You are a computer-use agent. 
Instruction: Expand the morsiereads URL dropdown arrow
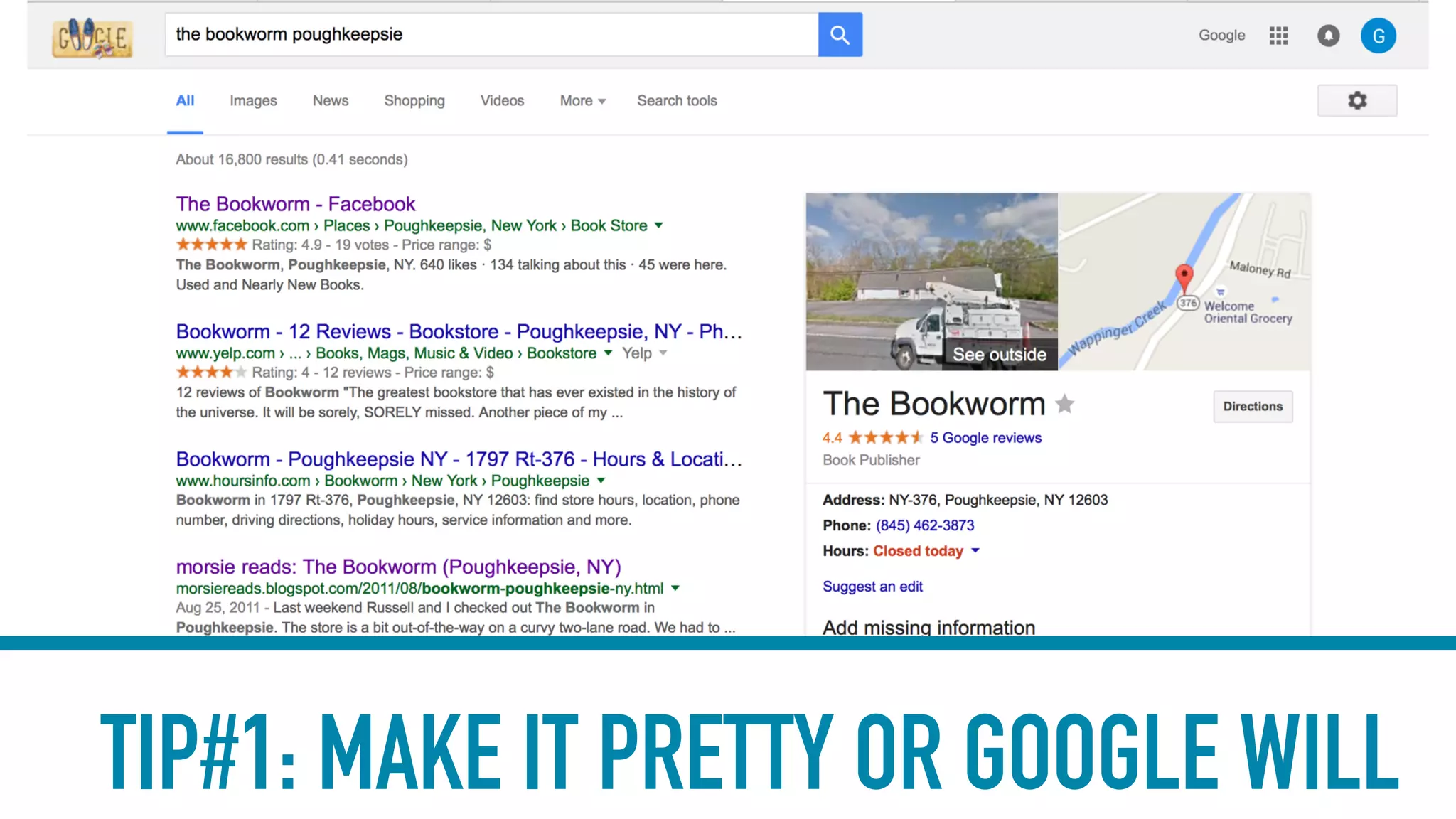[x=675, y=588]
